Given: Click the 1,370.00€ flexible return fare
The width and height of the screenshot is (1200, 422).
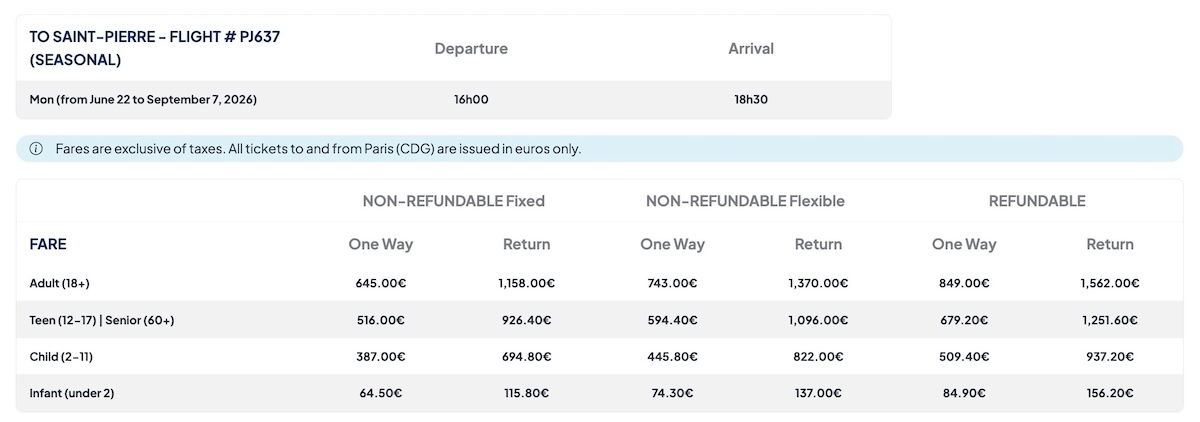Looking at the screenshot, I should click(x=818, y=283).
